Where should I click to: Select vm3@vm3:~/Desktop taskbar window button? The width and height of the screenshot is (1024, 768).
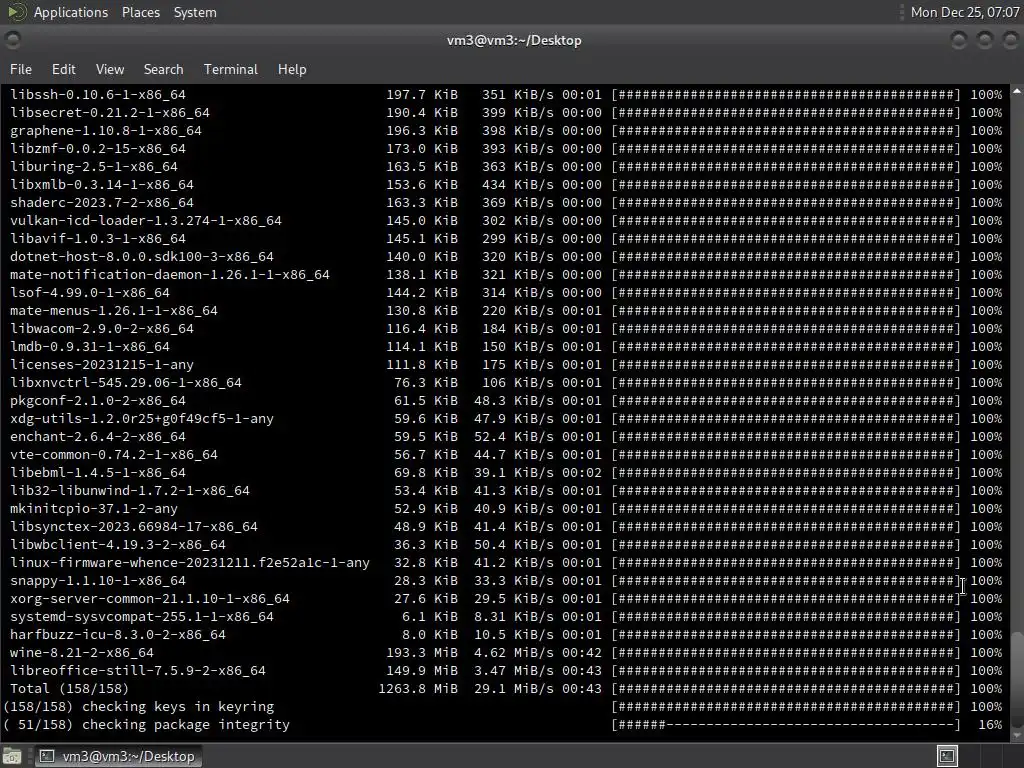[x=118, y=756]
